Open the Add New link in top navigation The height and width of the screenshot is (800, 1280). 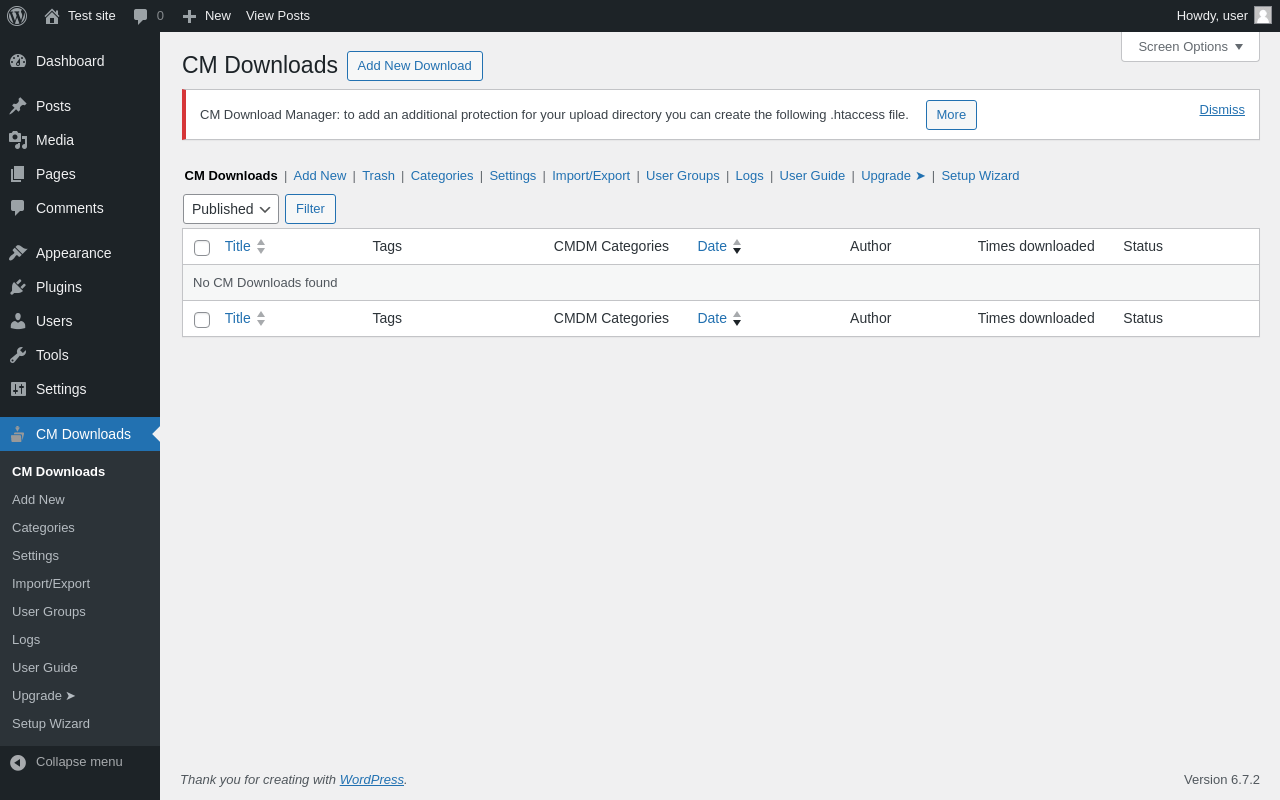320,176
